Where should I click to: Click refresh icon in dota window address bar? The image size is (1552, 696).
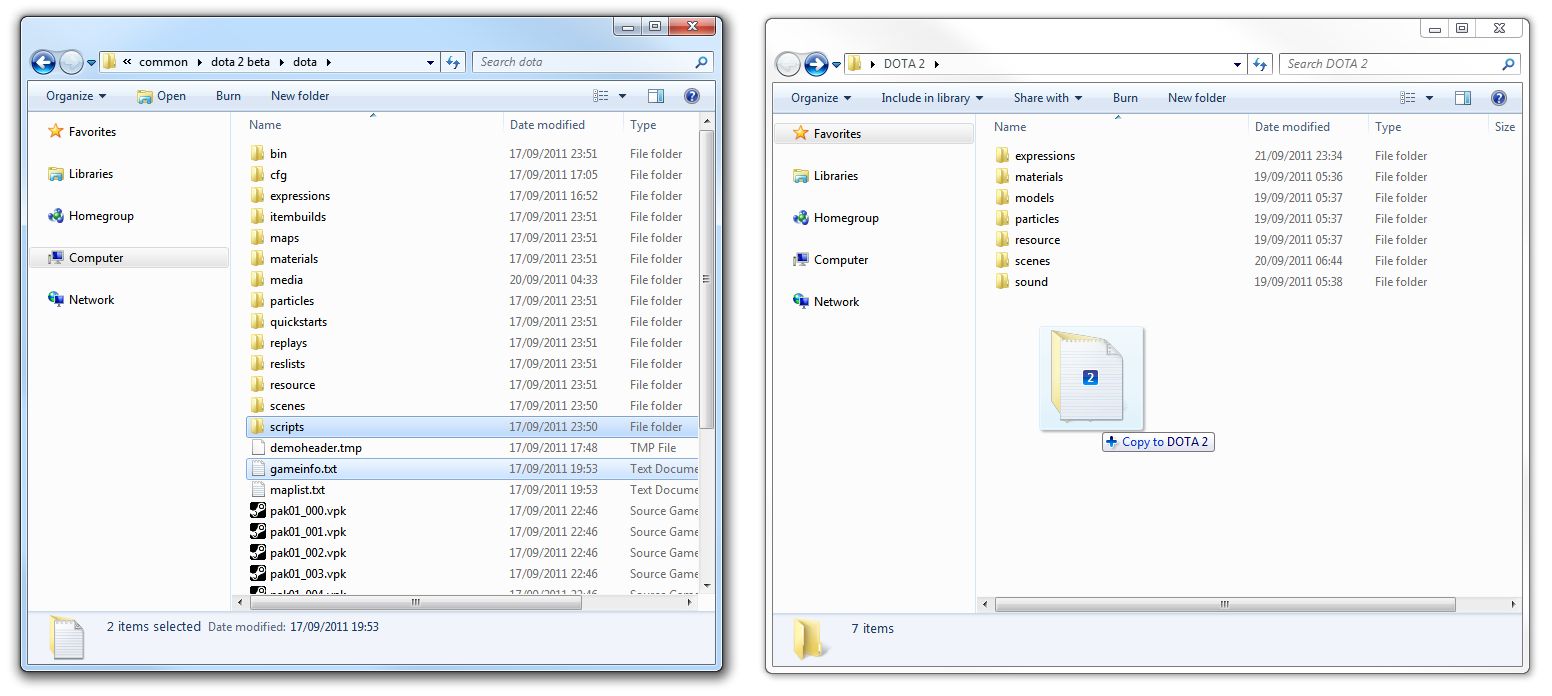tap(453, 62)
